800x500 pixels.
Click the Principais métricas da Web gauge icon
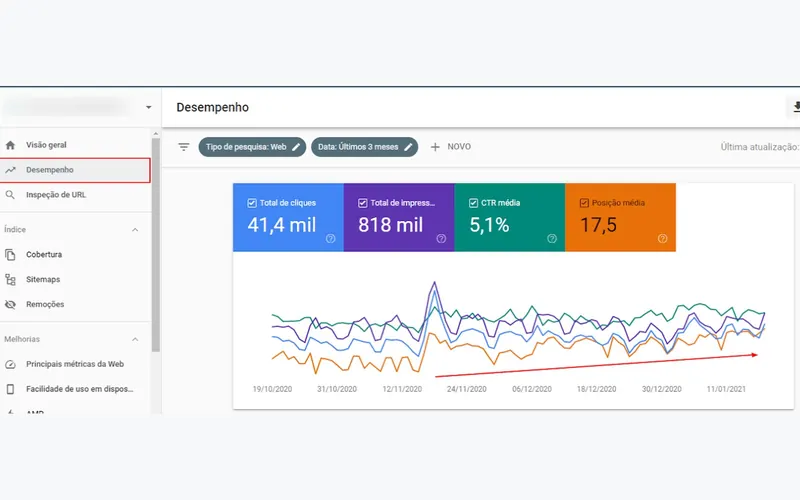pos(10,364)
